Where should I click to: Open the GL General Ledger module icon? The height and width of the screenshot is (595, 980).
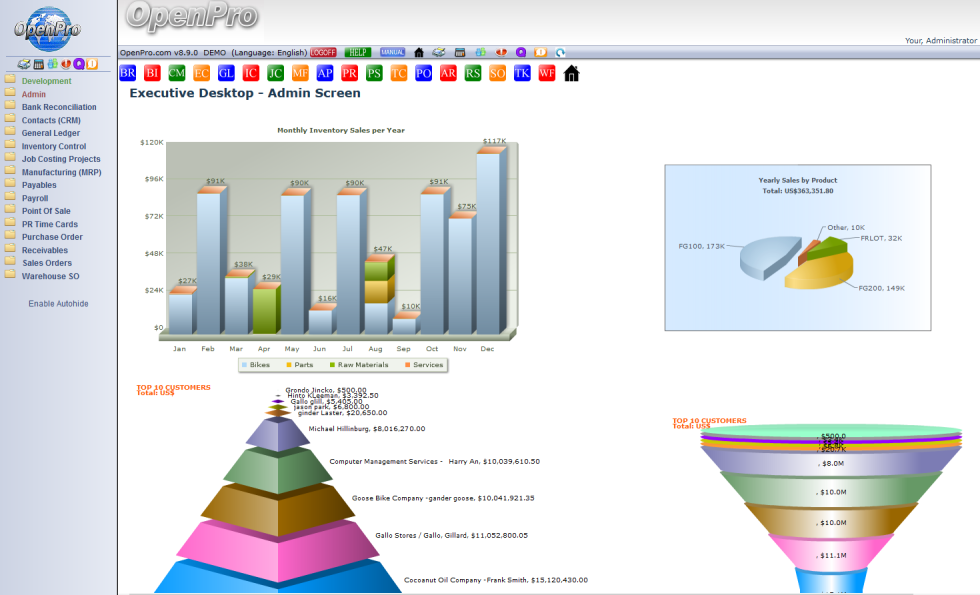click(x=225, y=72)
